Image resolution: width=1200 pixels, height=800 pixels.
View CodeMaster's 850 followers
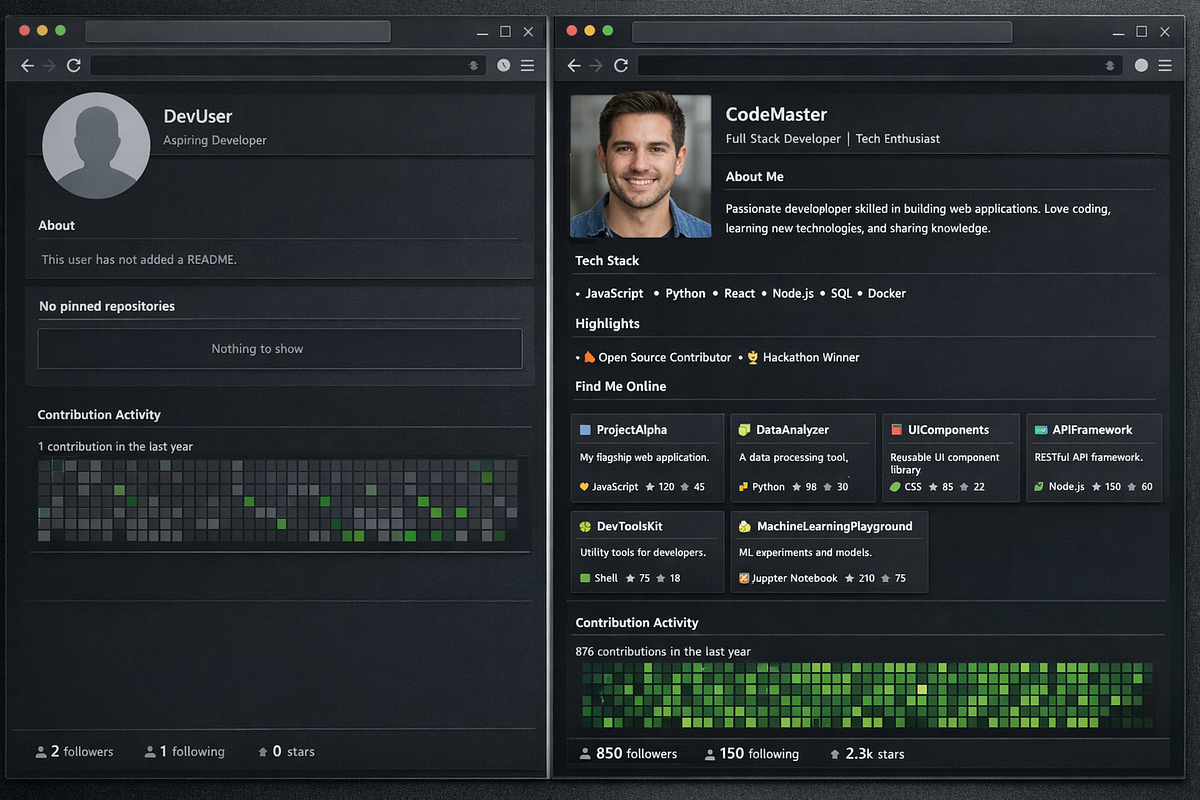629,754
